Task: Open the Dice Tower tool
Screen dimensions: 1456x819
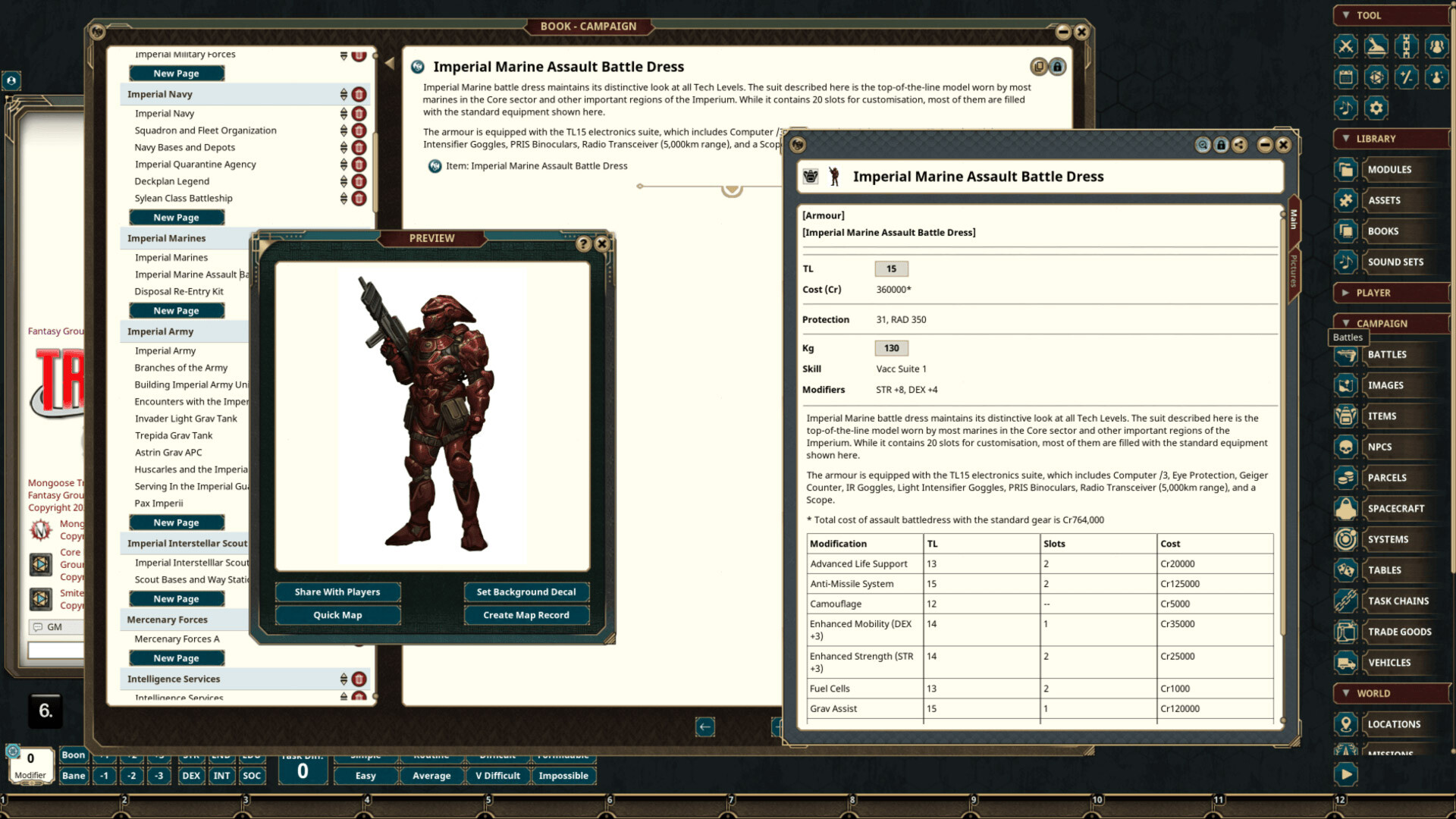Action: (1376, 46)
